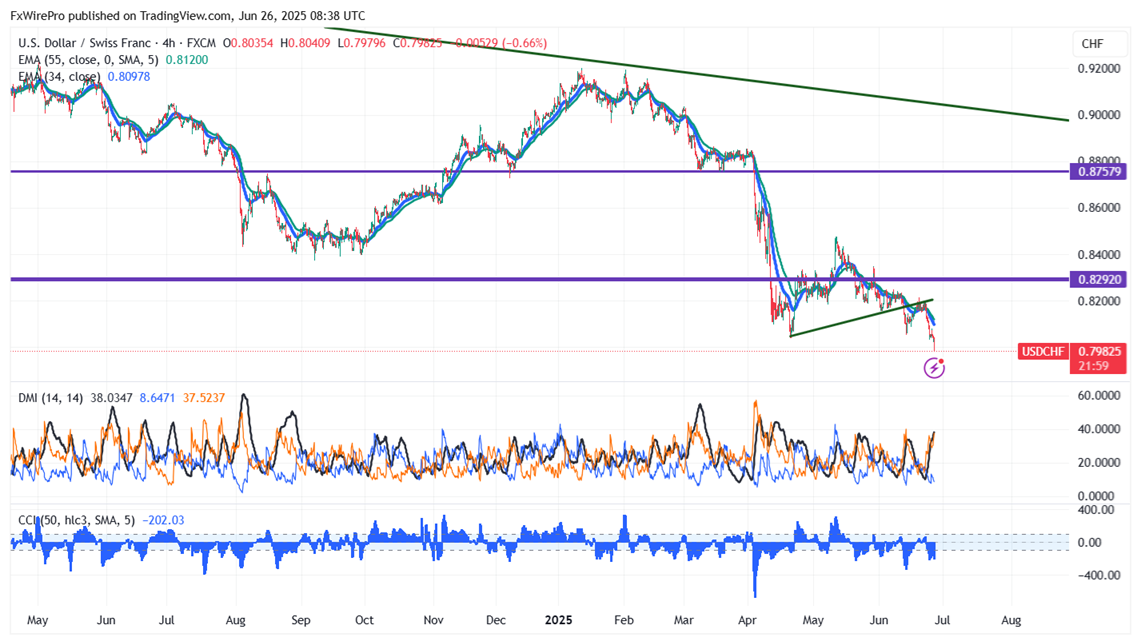The image size is (1133, 641).
Task: Click the DMI blue value 8.6471
Action: pyautogui.click(x=157, y=398)
